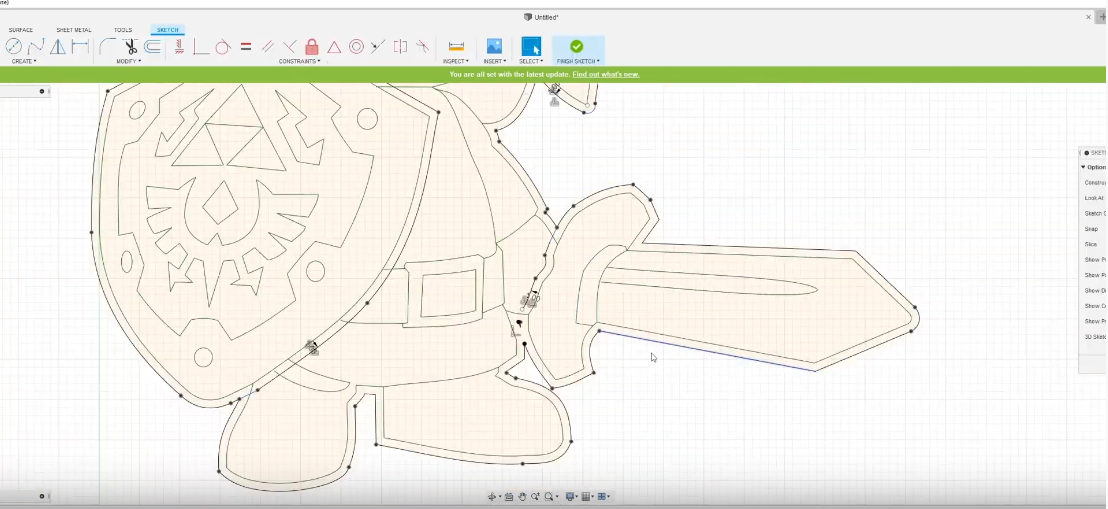Screen dimensions: 1108x509
Task: Select the highlighted blue sword edge line
Action: tap(707, 350)
